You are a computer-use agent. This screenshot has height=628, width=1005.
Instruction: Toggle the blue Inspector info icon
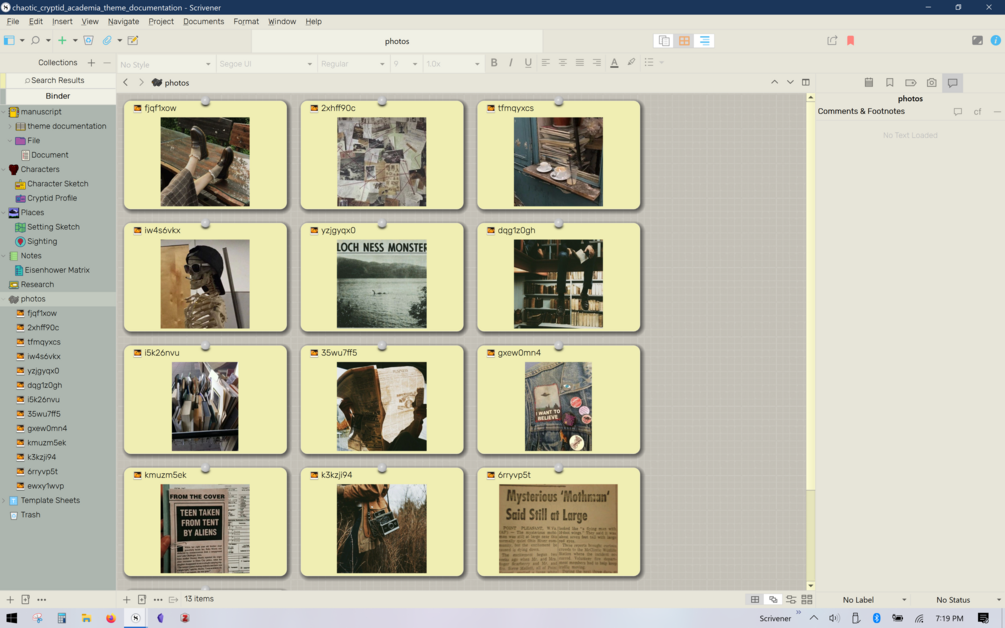[995, 40]
